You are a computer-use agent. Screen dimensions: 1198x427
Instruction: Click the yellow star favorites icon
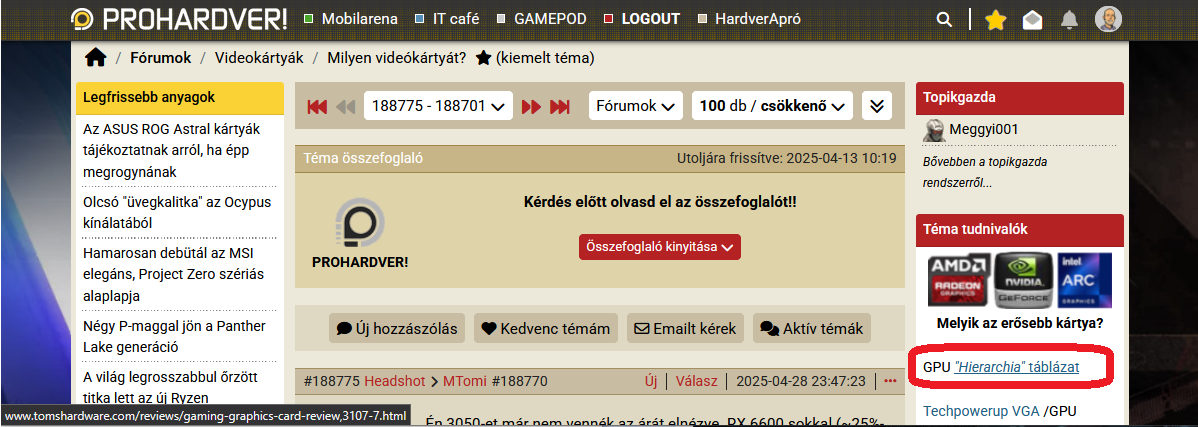coord(996,20)
